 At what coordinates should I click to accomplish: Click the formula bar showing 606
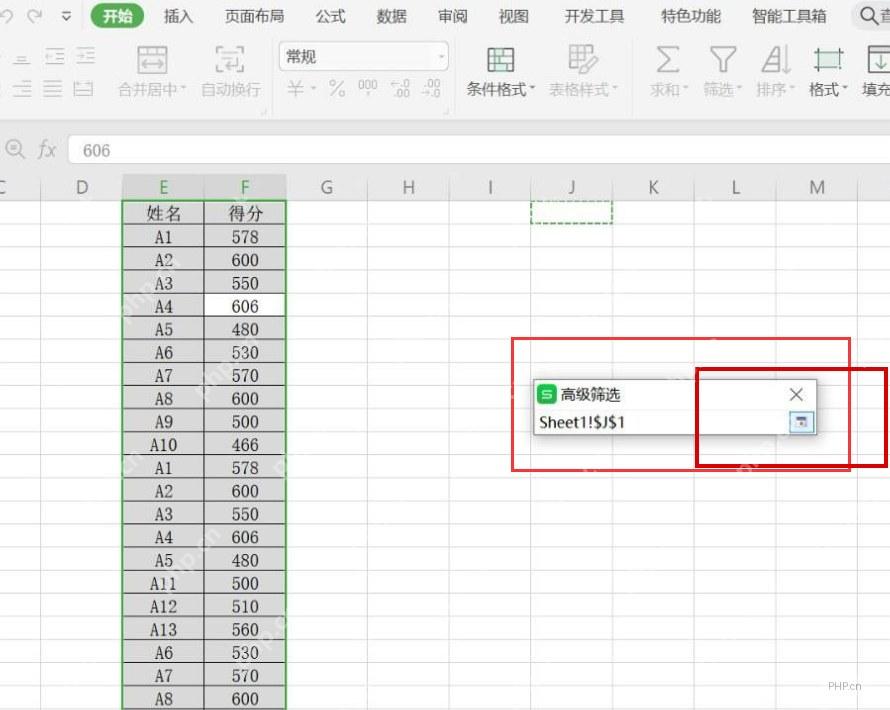(x=478, y=150)
